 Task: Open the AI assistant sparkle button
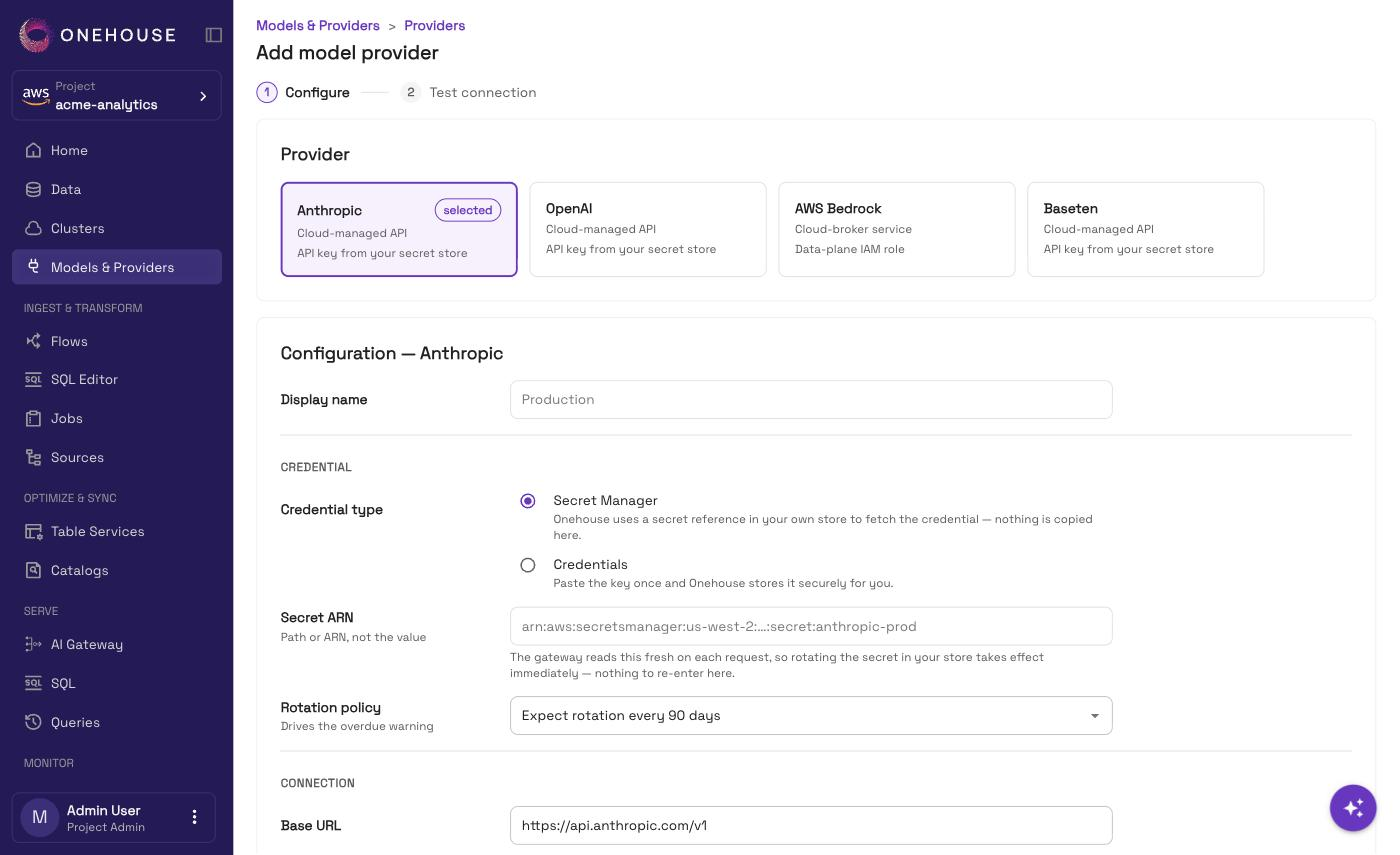click(x=1353, y=807)
